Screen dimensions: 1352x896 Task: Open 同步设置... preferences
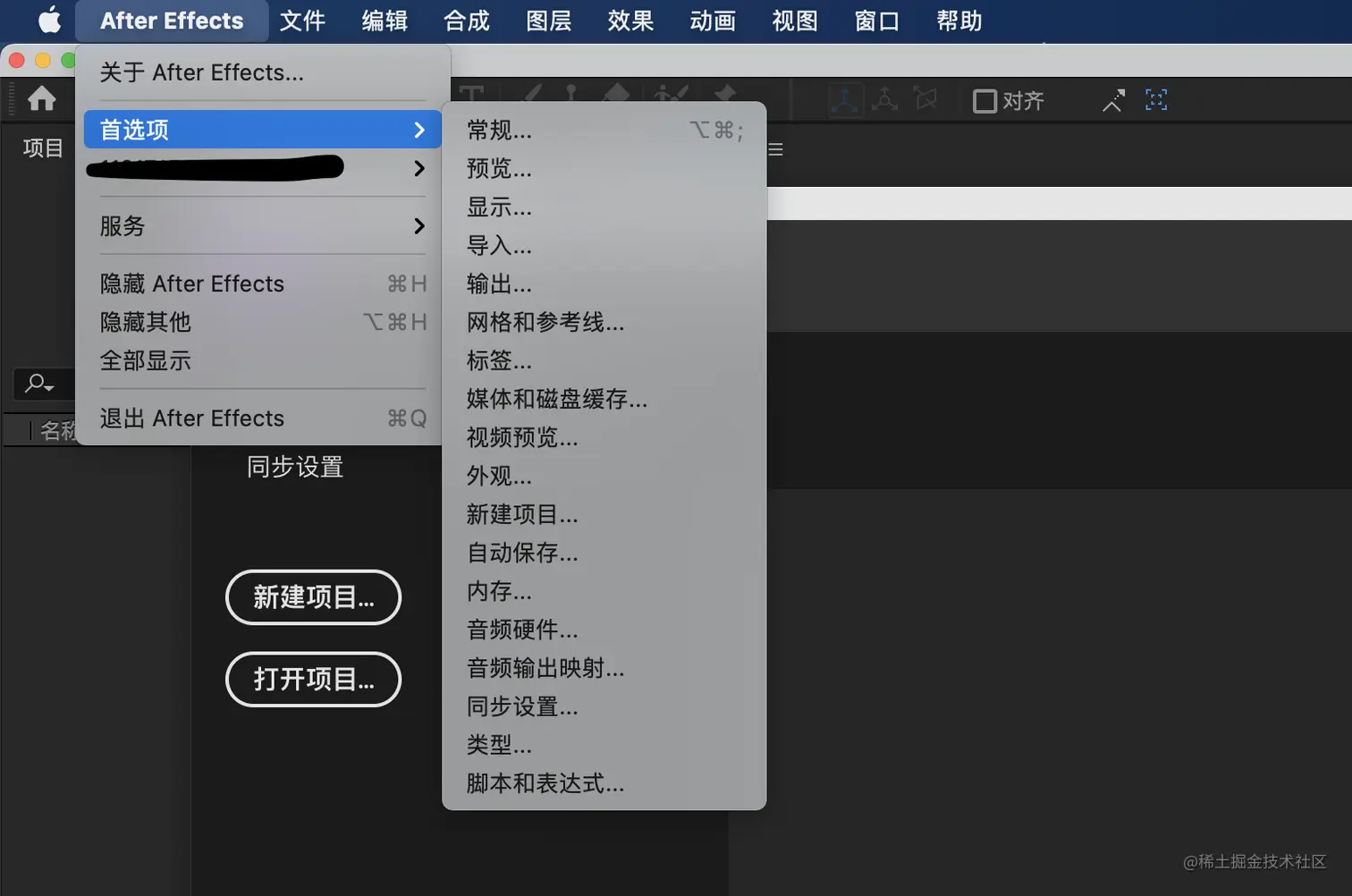604,707
